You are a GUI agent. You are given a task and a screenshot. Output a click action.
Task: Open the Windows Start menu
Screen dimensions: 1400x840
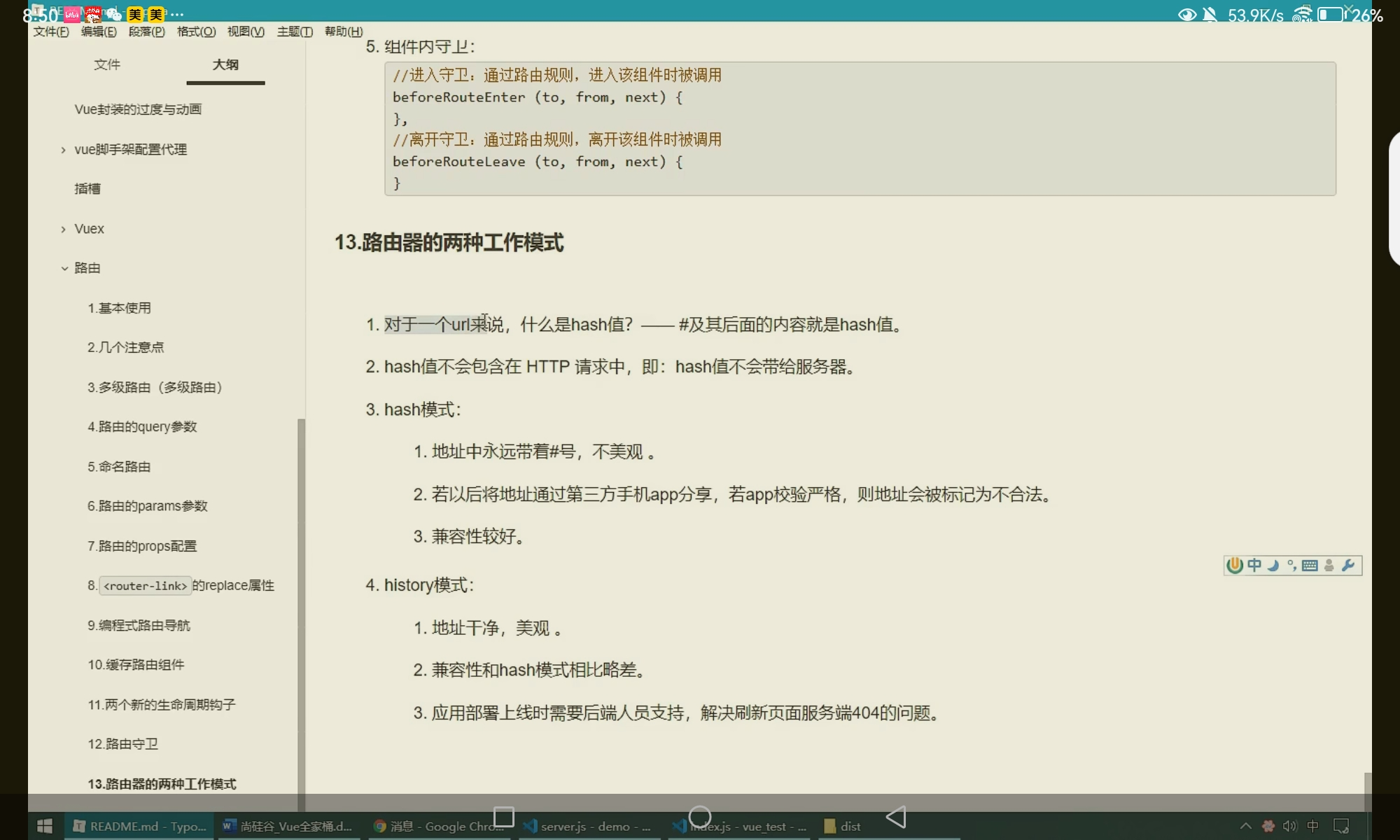click(45, 826)
